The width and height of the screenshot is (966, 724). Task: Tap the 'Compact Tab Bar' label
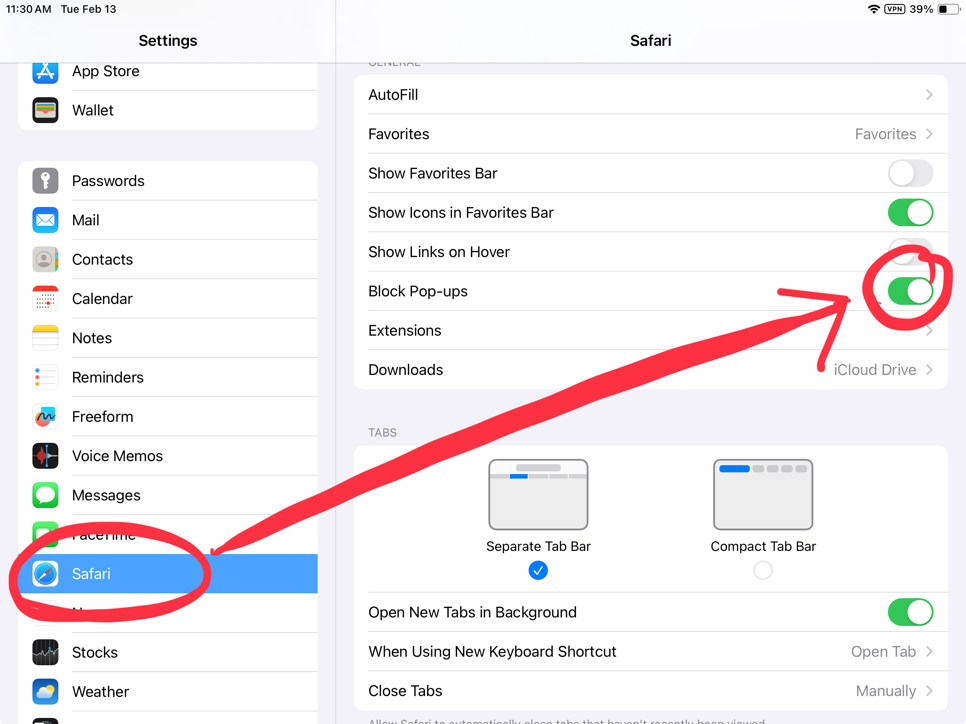tap(763, 547)
